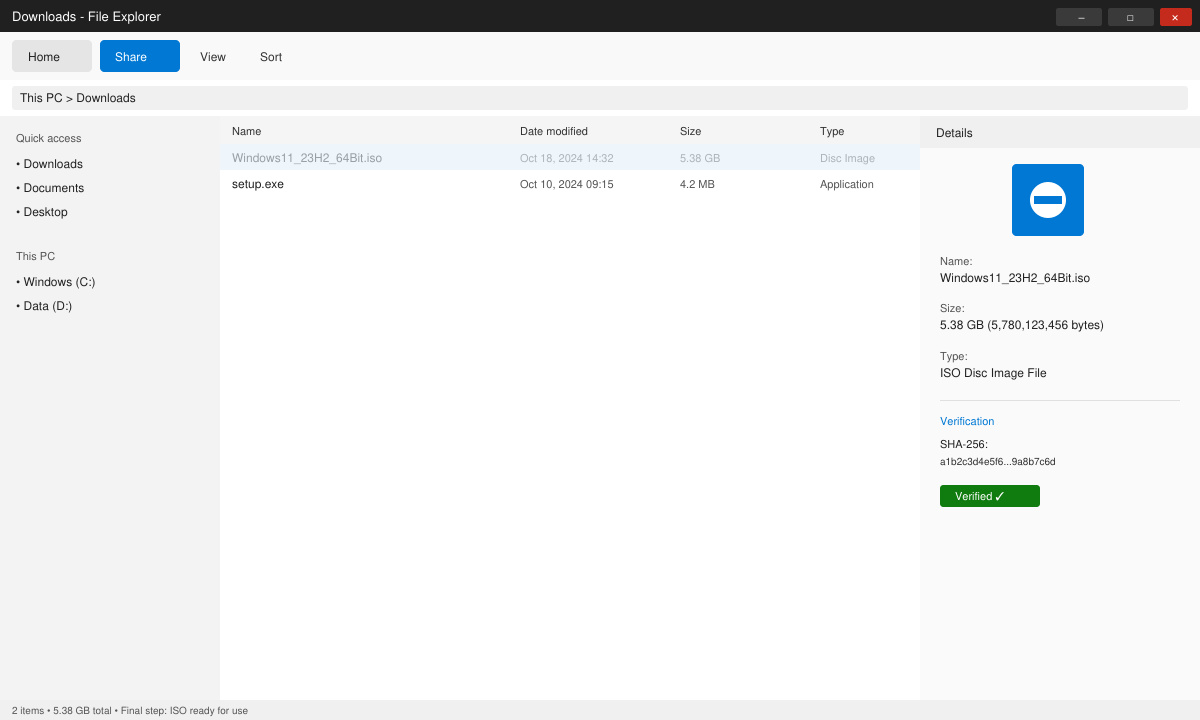Image resolution: width=1200 pixels, height=720 pixels.
Task: Click the ISO Disc Image File type value
Action: tap(993, 373)
